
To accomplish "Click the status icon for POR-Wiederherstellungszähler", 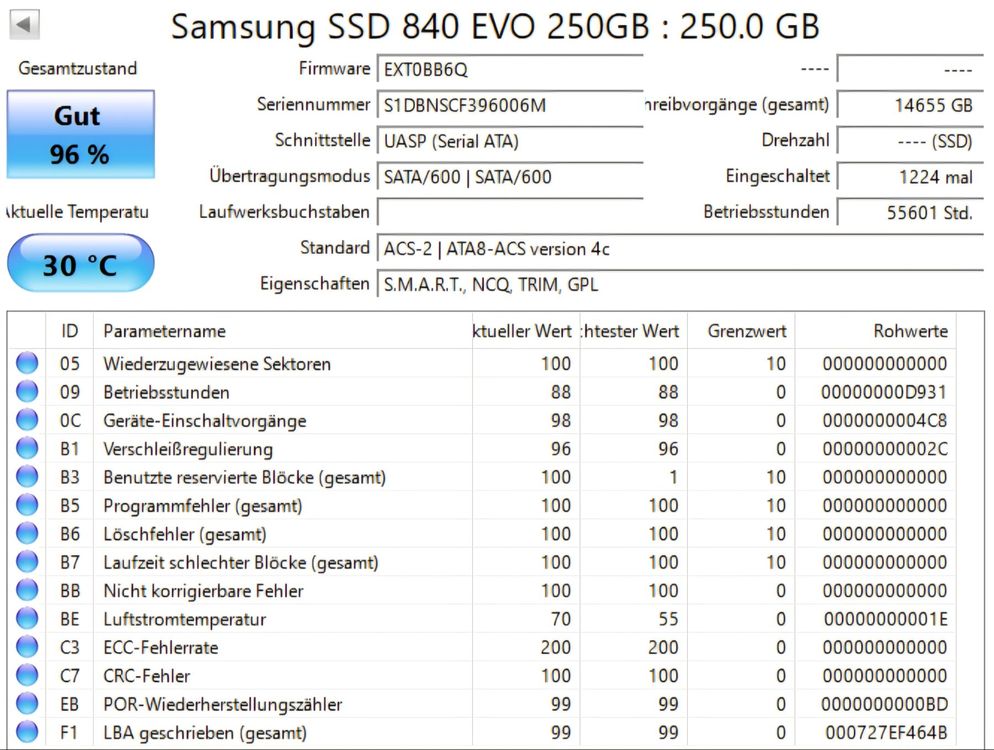I will point(27,704).
